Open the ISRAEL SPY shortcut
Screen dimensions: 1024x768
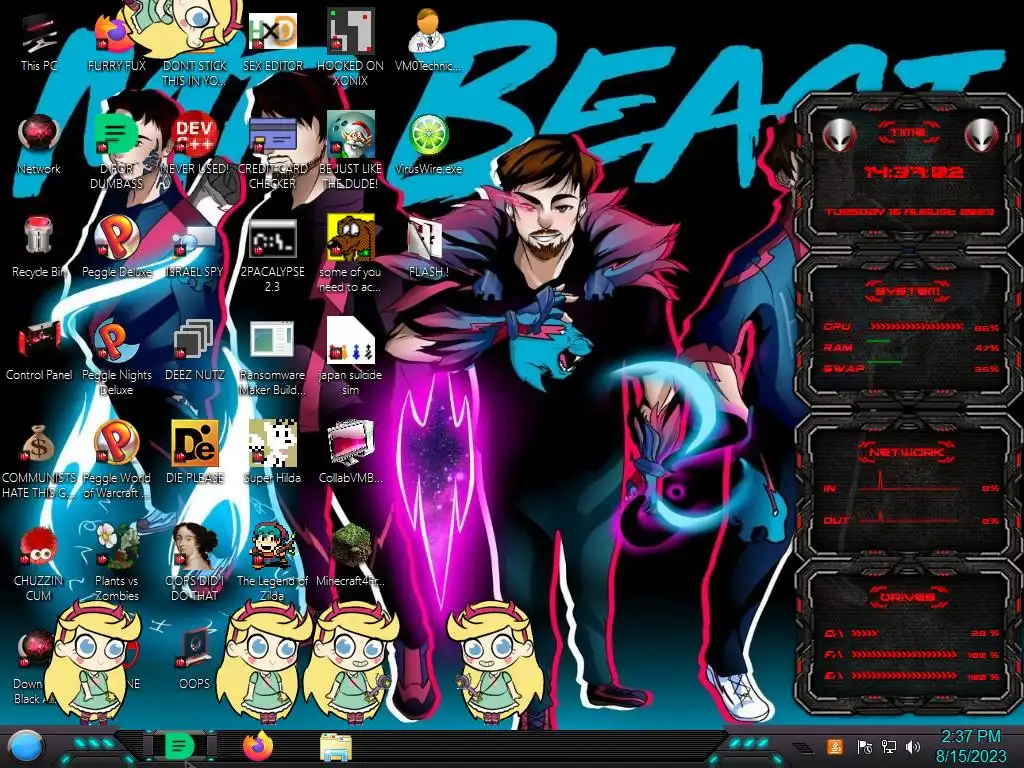(195, 248)
